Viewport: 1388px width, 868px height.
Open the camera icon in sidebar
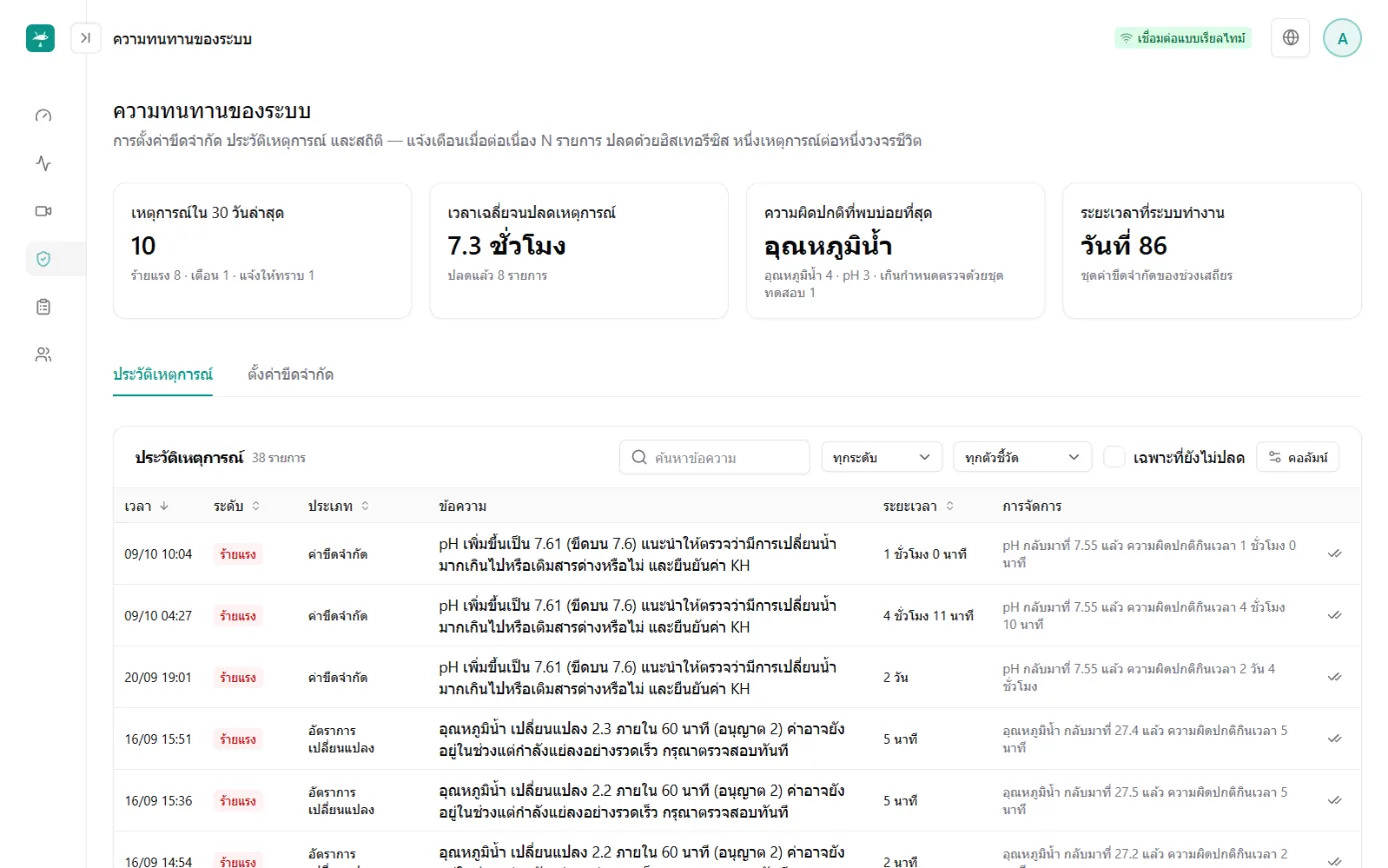(x=43, y=211)
